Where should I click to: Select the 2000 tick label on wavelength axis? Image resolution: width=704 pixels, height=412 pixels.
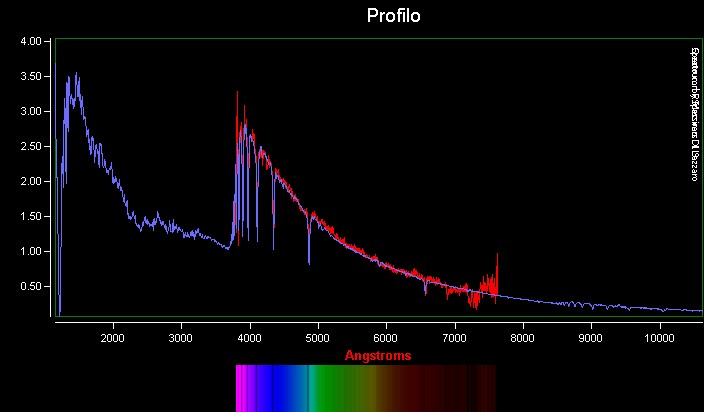[113, 338]
